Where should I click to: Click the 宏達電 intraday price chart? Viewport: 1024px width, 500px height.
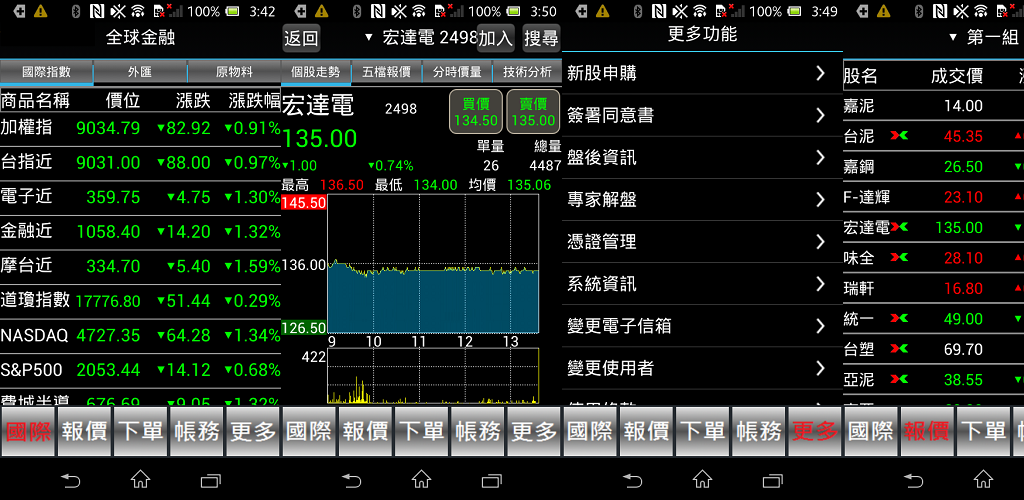[434, 264]
